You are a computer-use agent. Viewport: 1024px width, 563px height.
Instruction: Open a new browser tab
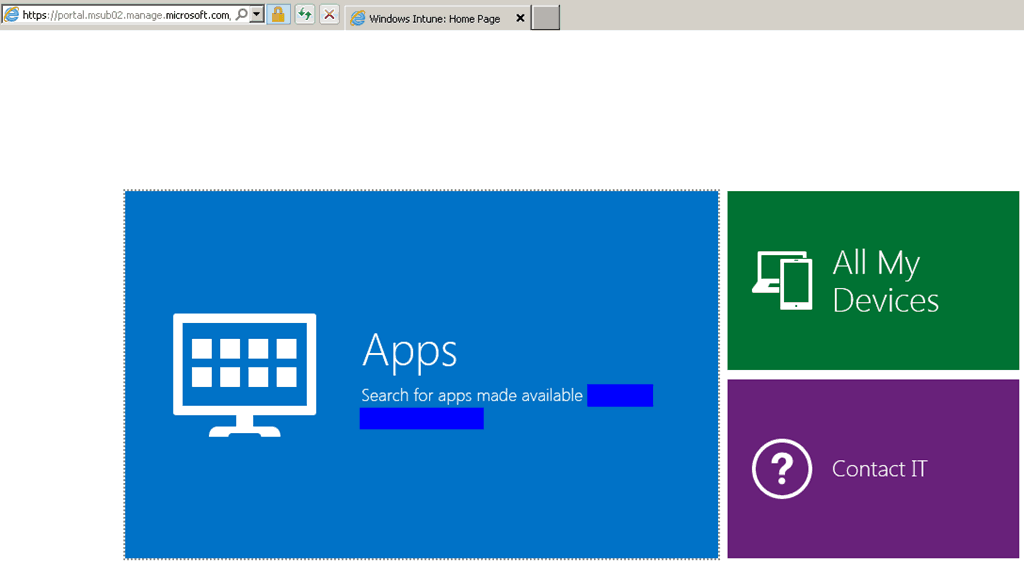(545, 18)
